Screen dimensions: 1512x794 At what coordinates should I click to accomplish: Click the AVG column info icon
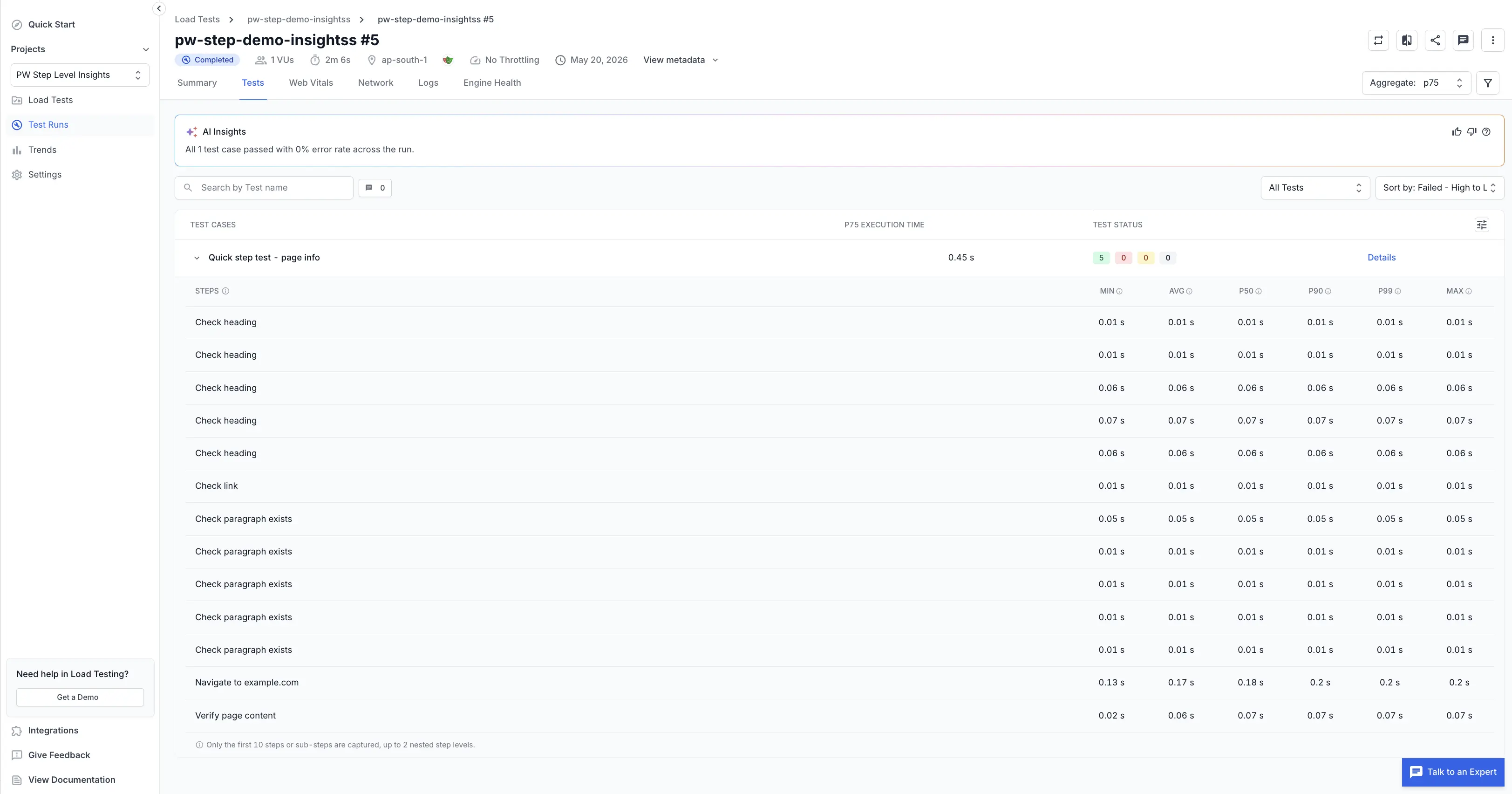coord(1189,291)
